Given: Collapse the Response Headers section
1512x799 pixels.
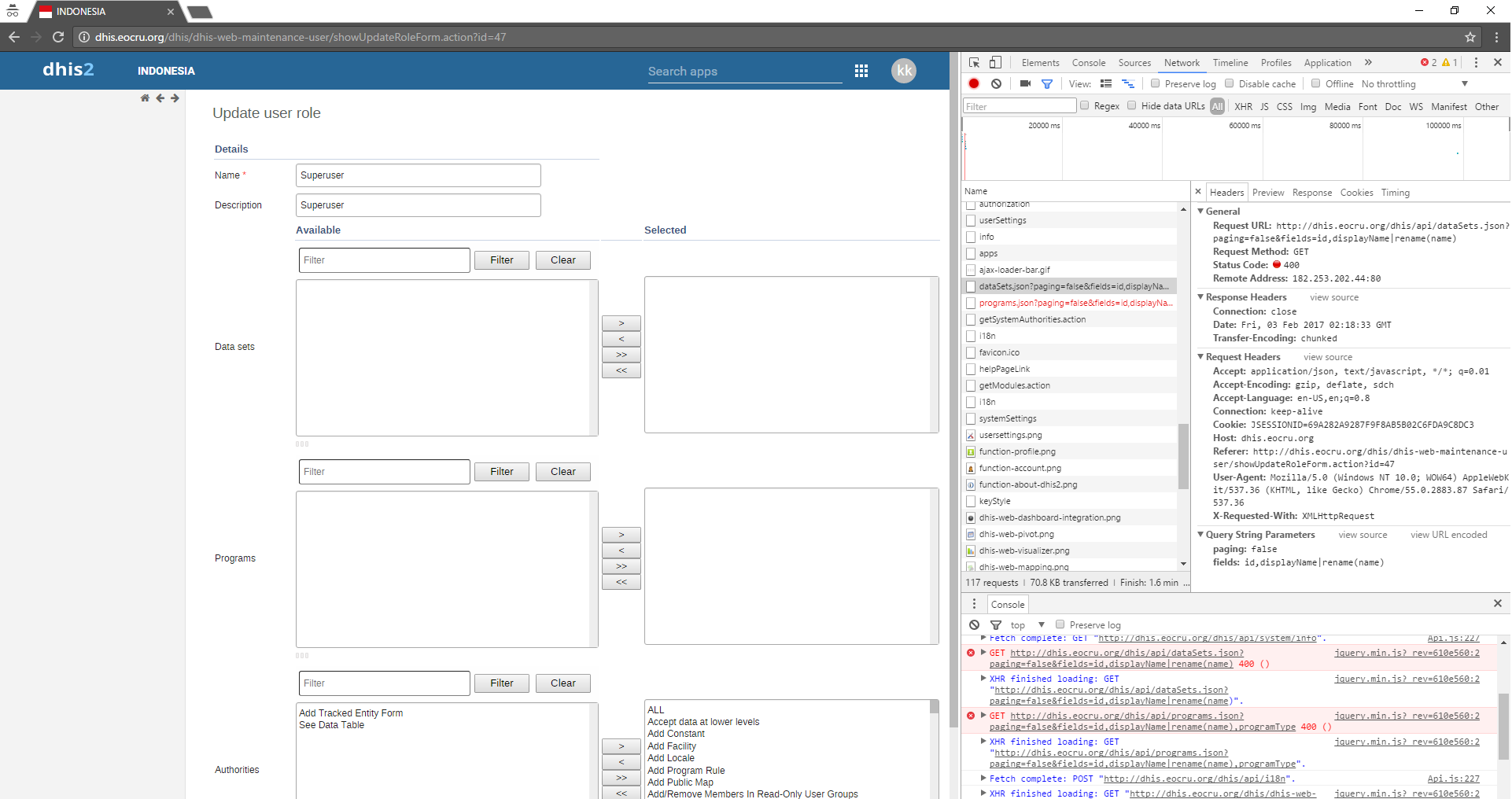Looking at the screenshot, I should pos(1200,297).
